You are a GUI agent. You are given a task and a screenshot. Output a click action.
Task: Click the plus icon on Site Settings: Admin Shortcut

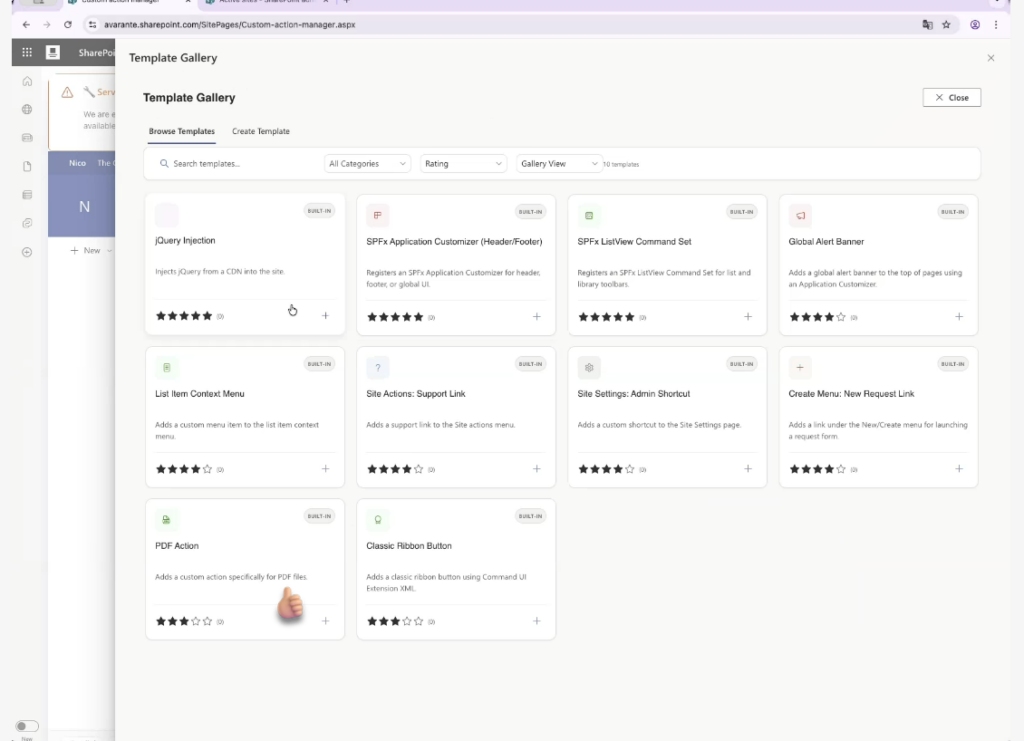(x=748, y=468)
